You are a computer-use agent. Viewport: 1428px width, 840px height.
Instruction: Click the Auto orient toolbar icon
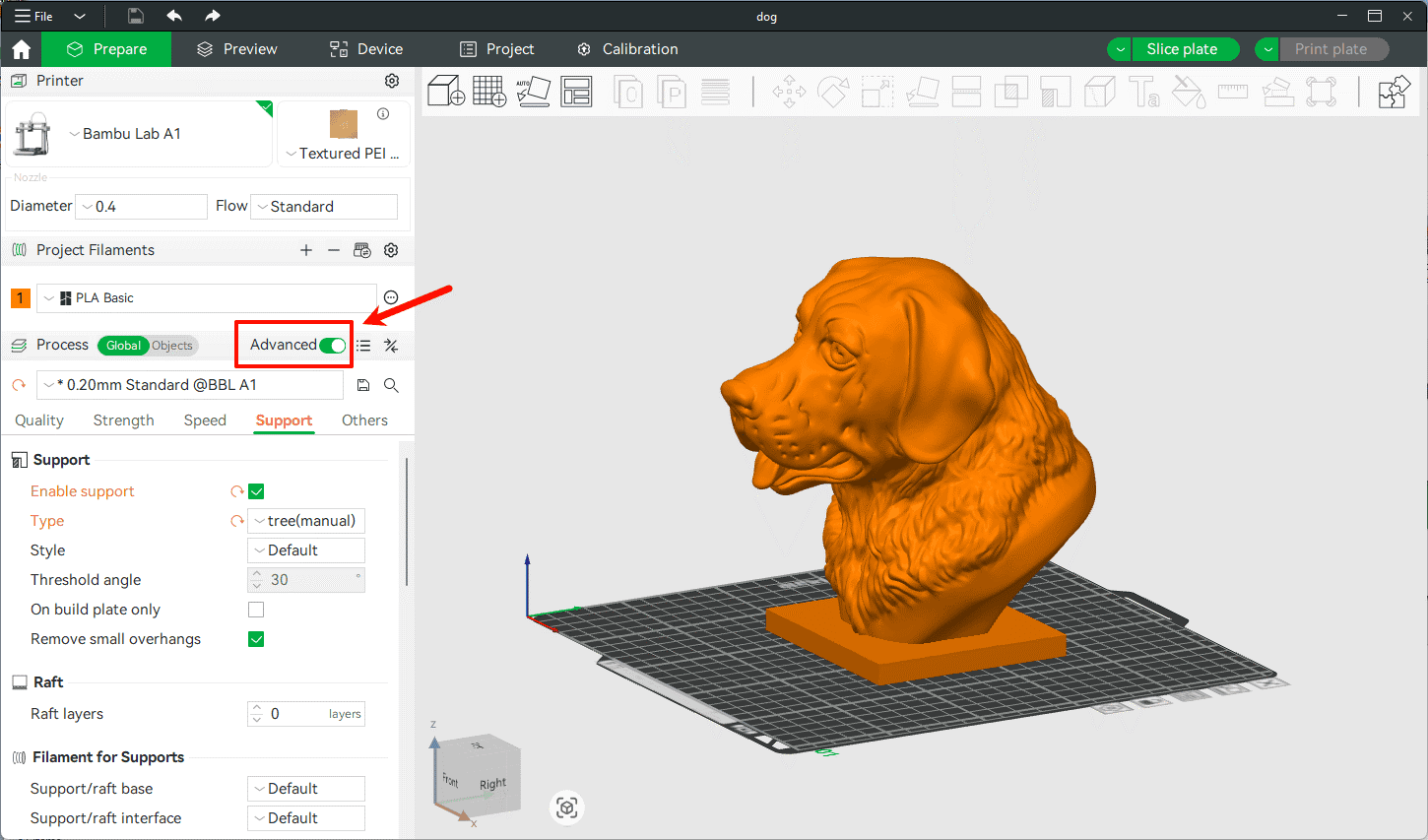(533, 92)
